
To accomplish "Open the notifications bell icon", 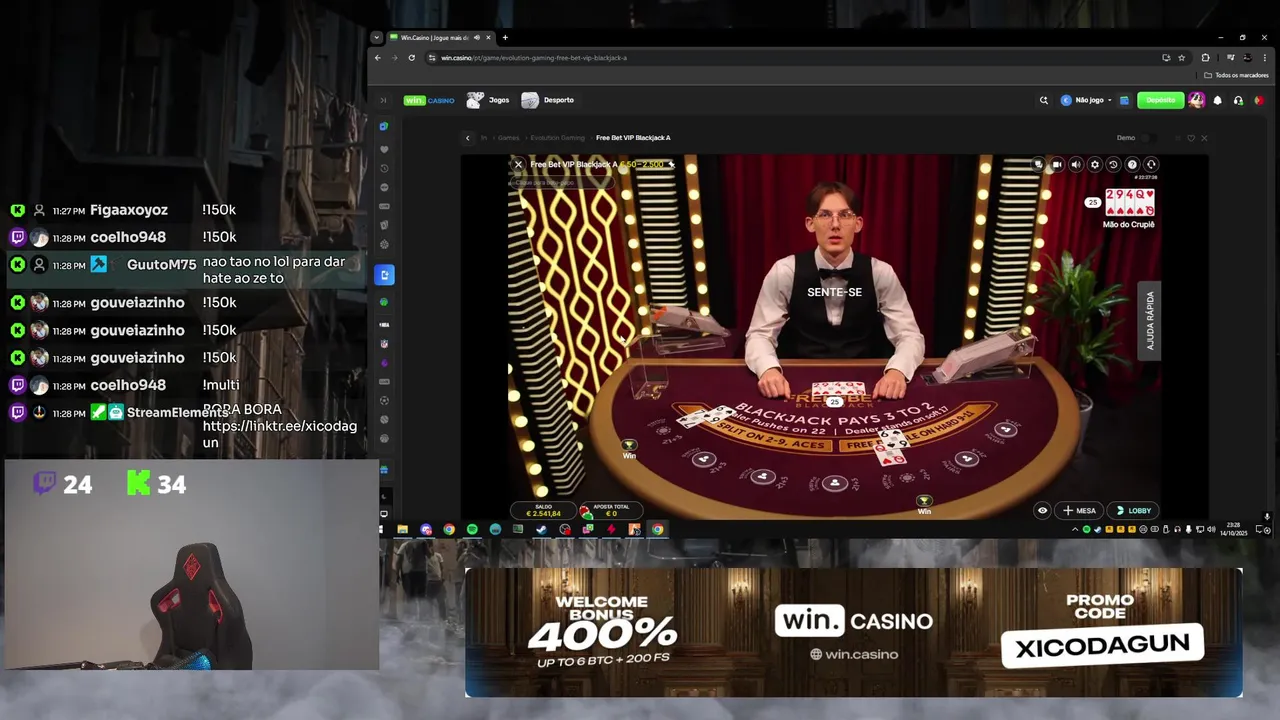I will [x=1217, y=100].
